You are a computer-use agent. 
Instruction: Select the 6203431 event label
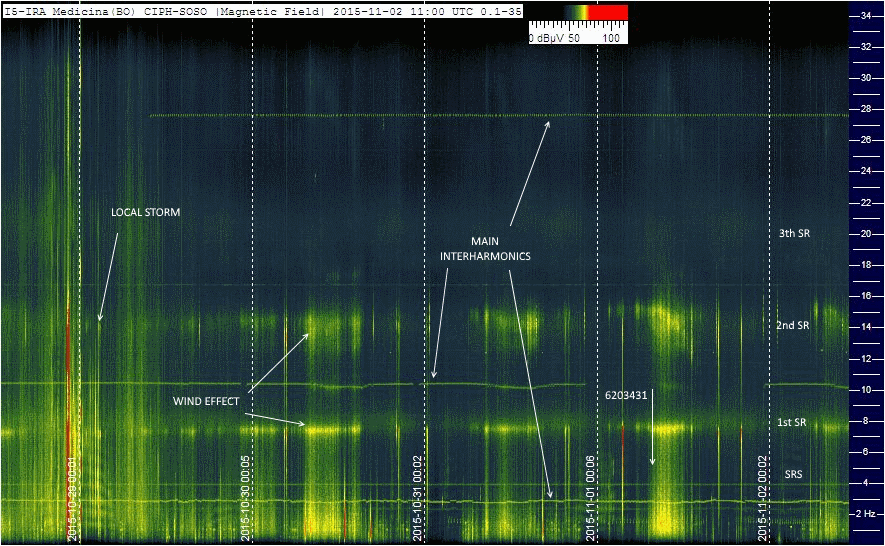[627, 395]
